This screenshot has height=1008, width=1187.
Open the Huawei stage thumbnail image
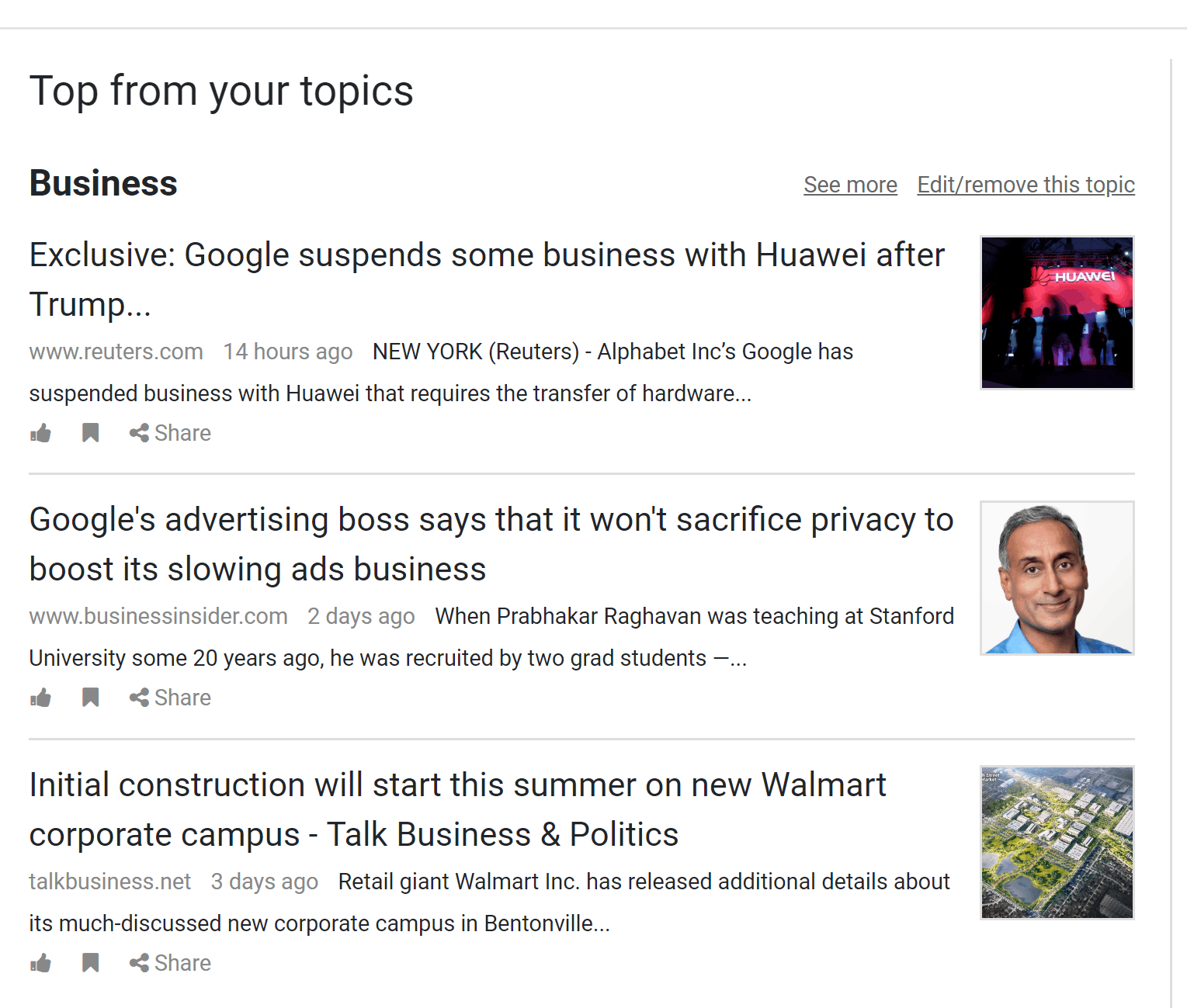pyautogui.click(x=1057, y=313)
